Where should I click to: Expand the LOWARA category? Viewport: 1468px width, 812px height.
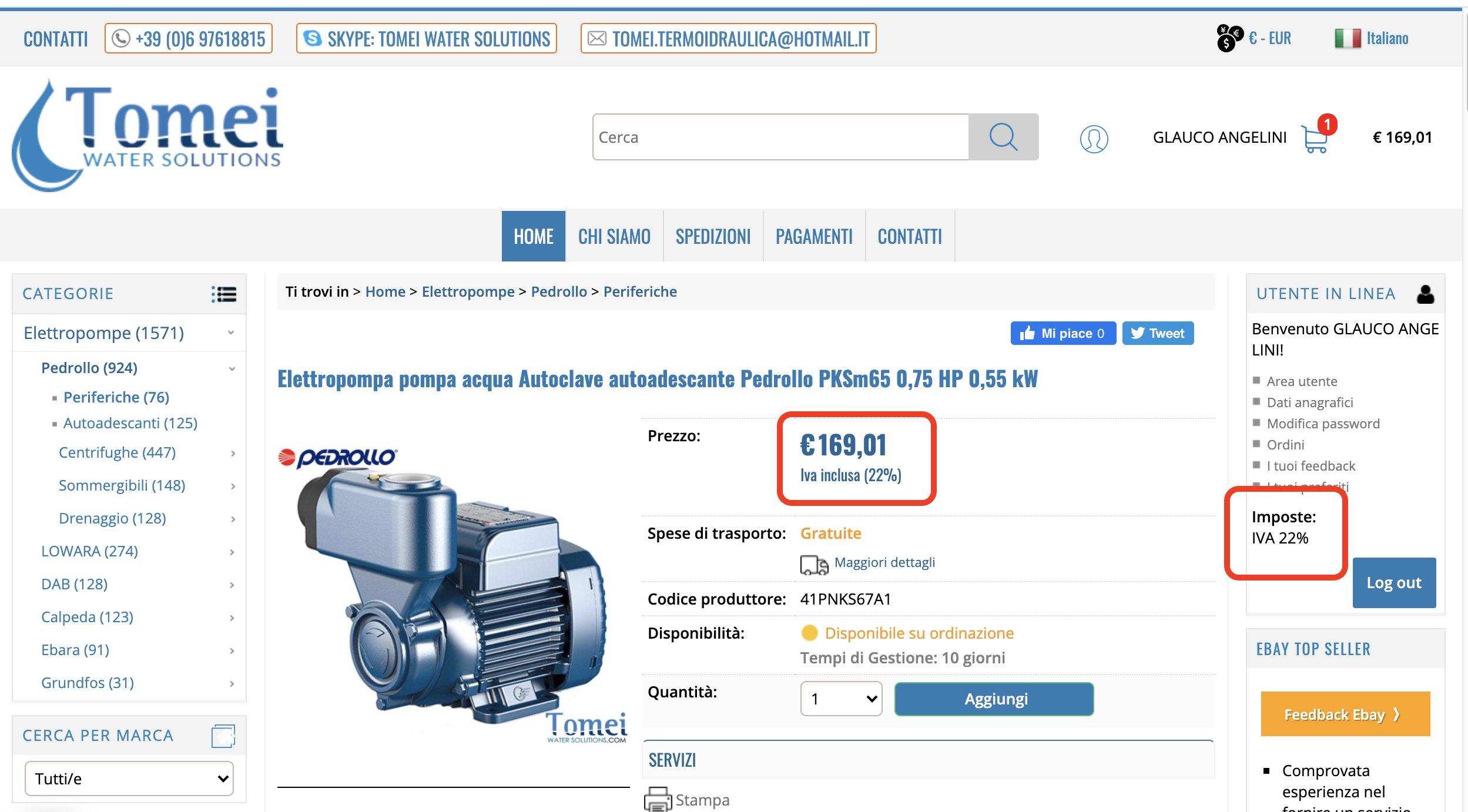tap(233, 552)
